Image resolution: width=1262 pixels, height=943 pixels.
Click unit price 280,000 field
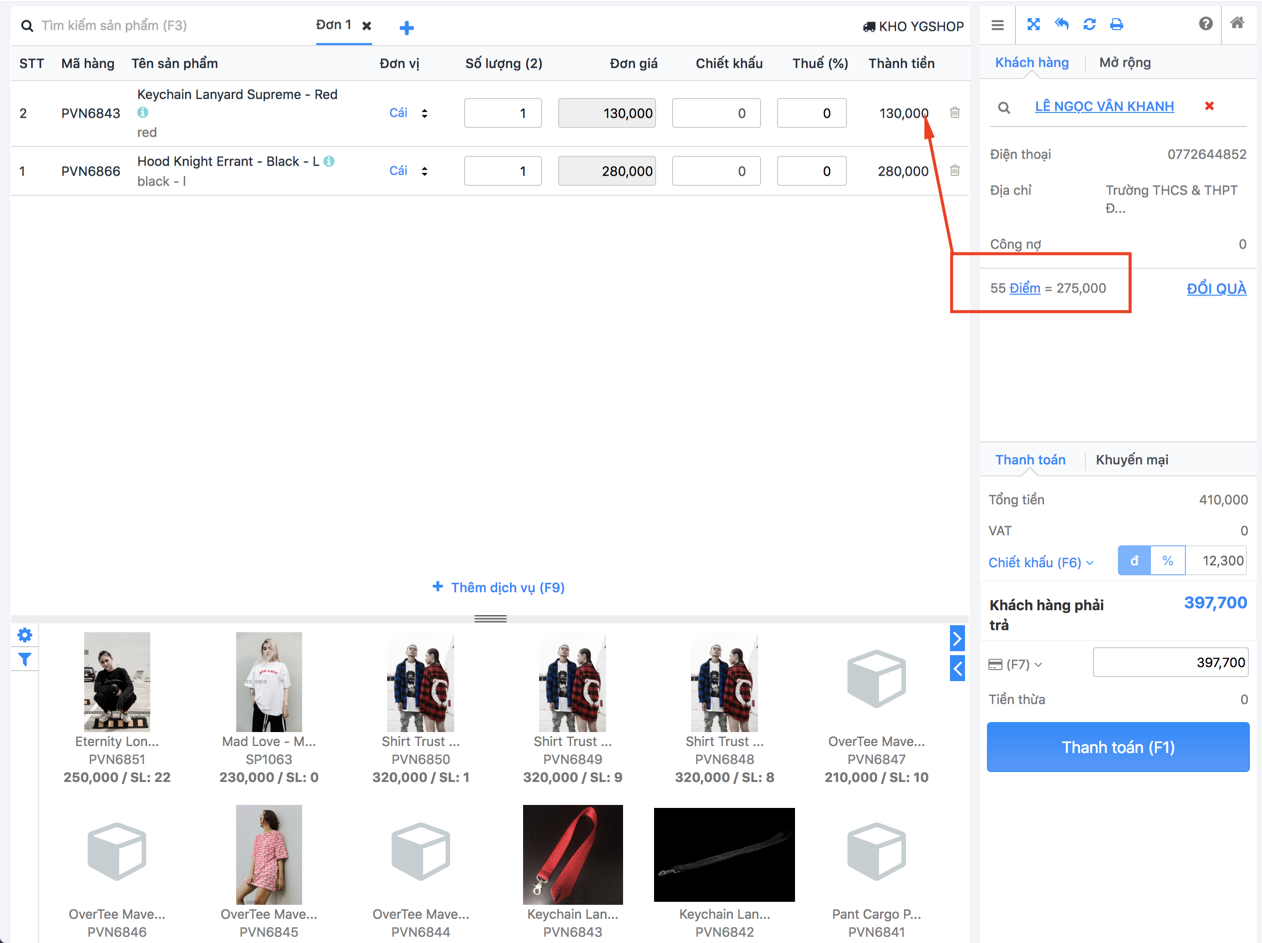click(x=607, y=171)
